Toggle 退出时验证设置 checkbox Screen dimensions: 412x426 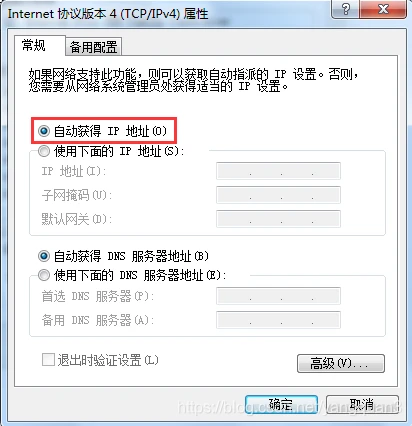coord(48,360)
